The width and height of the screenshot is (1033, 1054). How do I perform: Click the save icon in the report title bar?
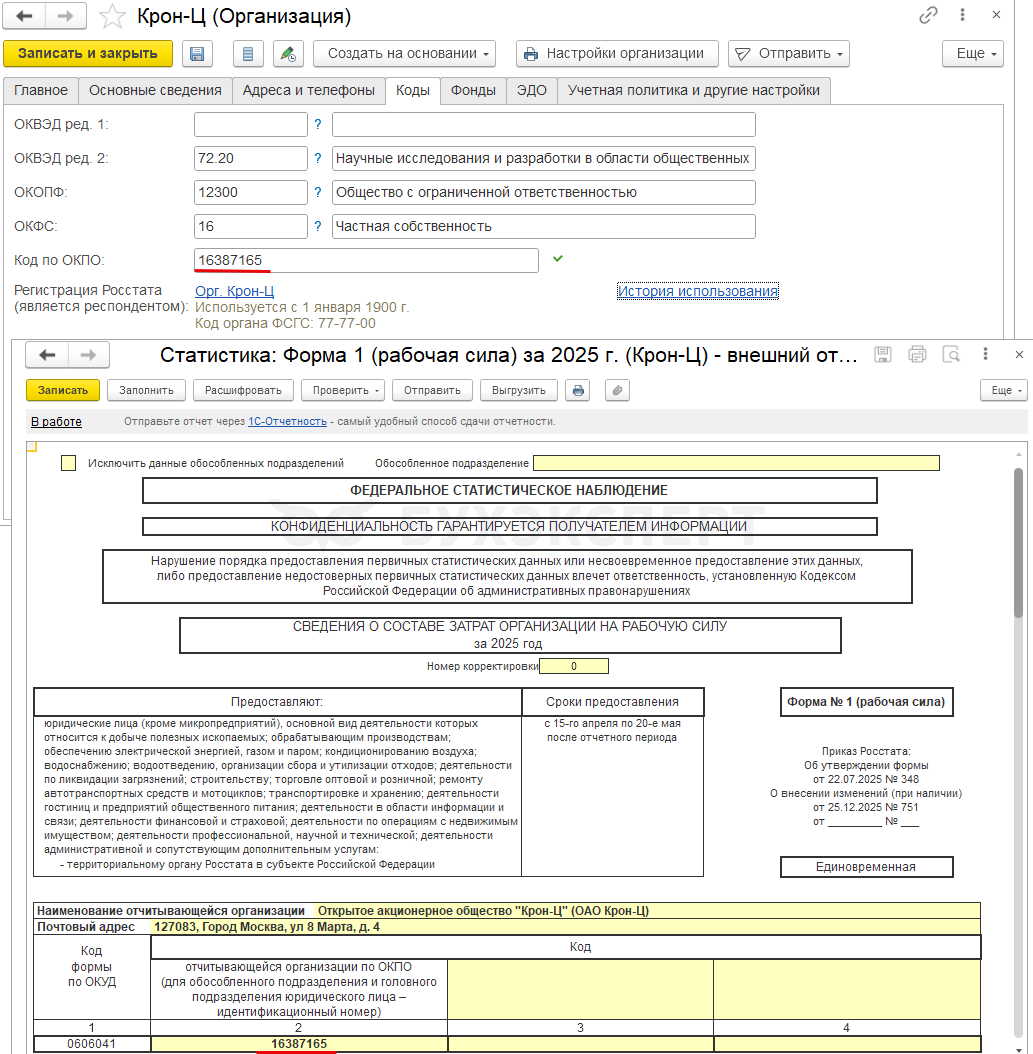pos(882,354)
